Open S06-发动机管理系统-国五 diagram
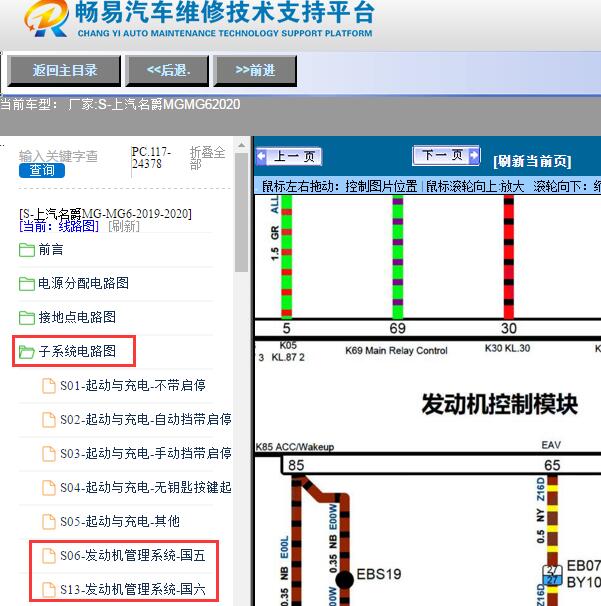The image size is (601, 606). [x=133, y=555]
